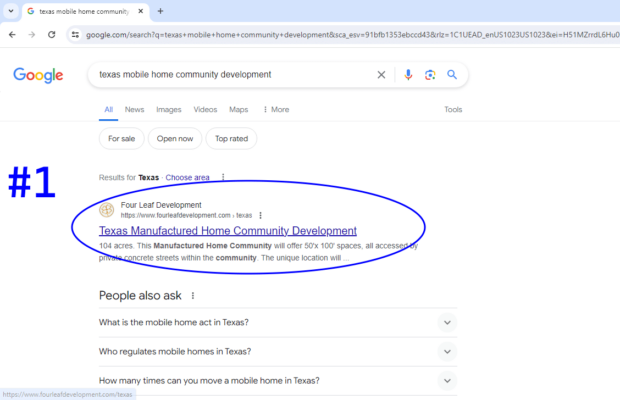This screenshot has height=400, width=620.
Task: Open the More search categories dropdown
Action: pyautogui.click(x=275, y=109)
